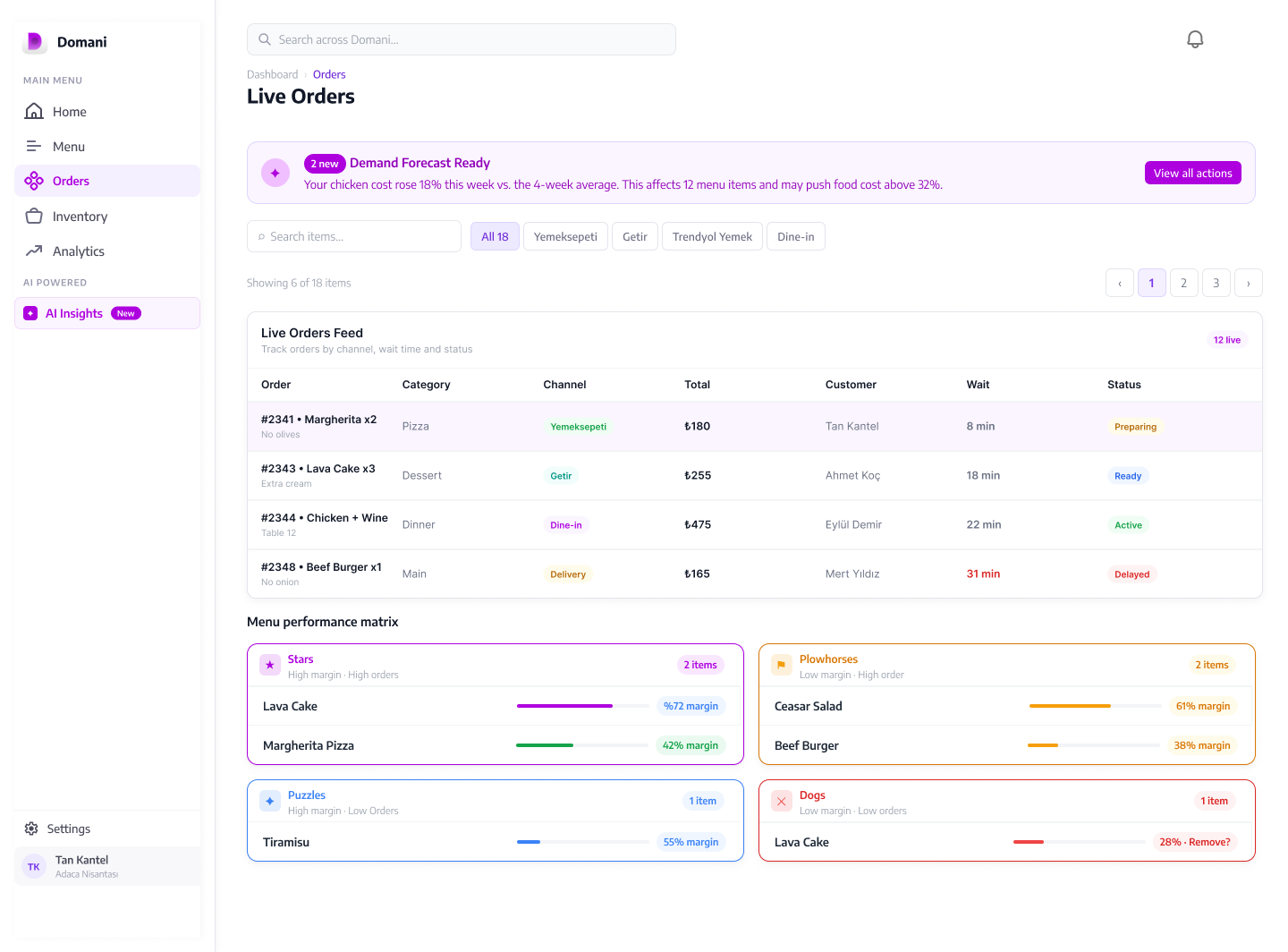Click the AI Insights sparkle icon
Viewport: 1288px width, 952px height.
point(30,313)
